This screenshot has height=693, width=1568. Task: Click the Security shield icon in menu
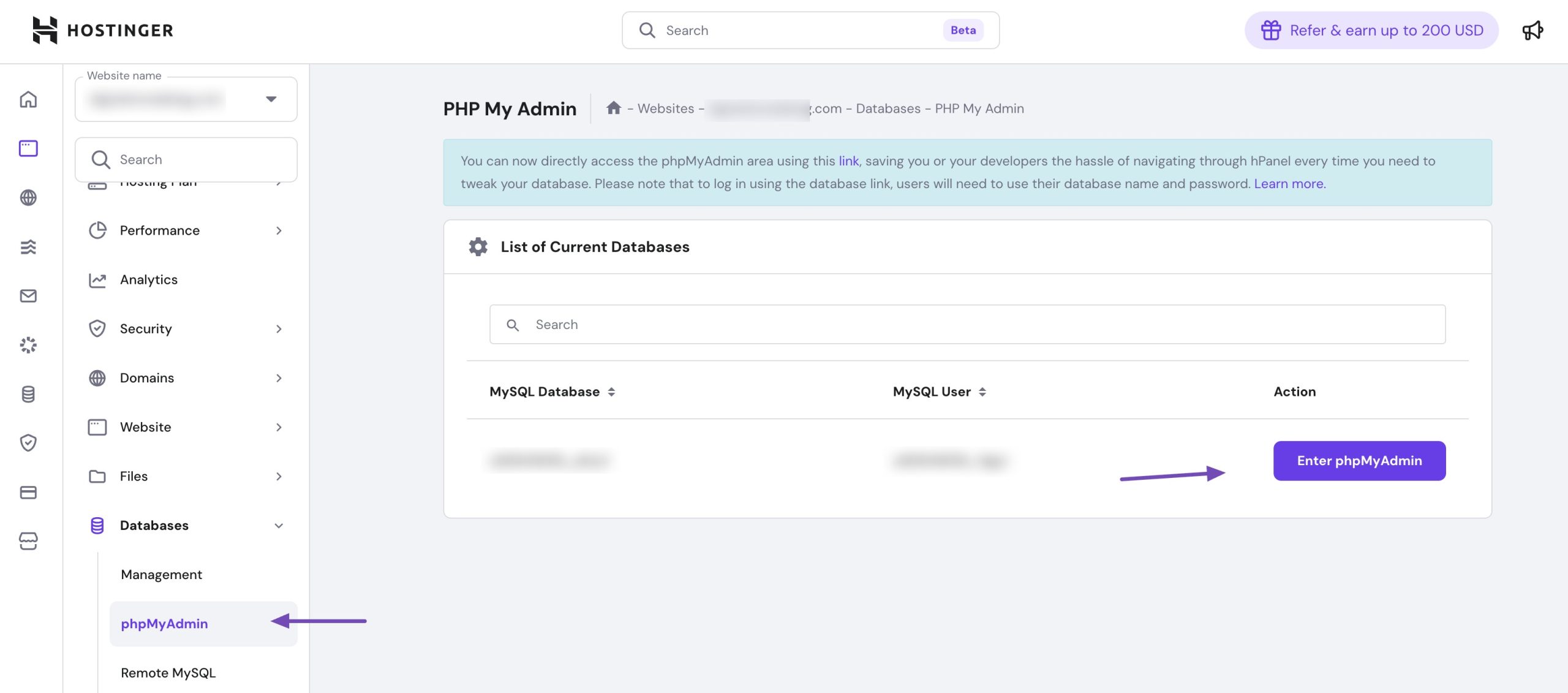[97, 328]
